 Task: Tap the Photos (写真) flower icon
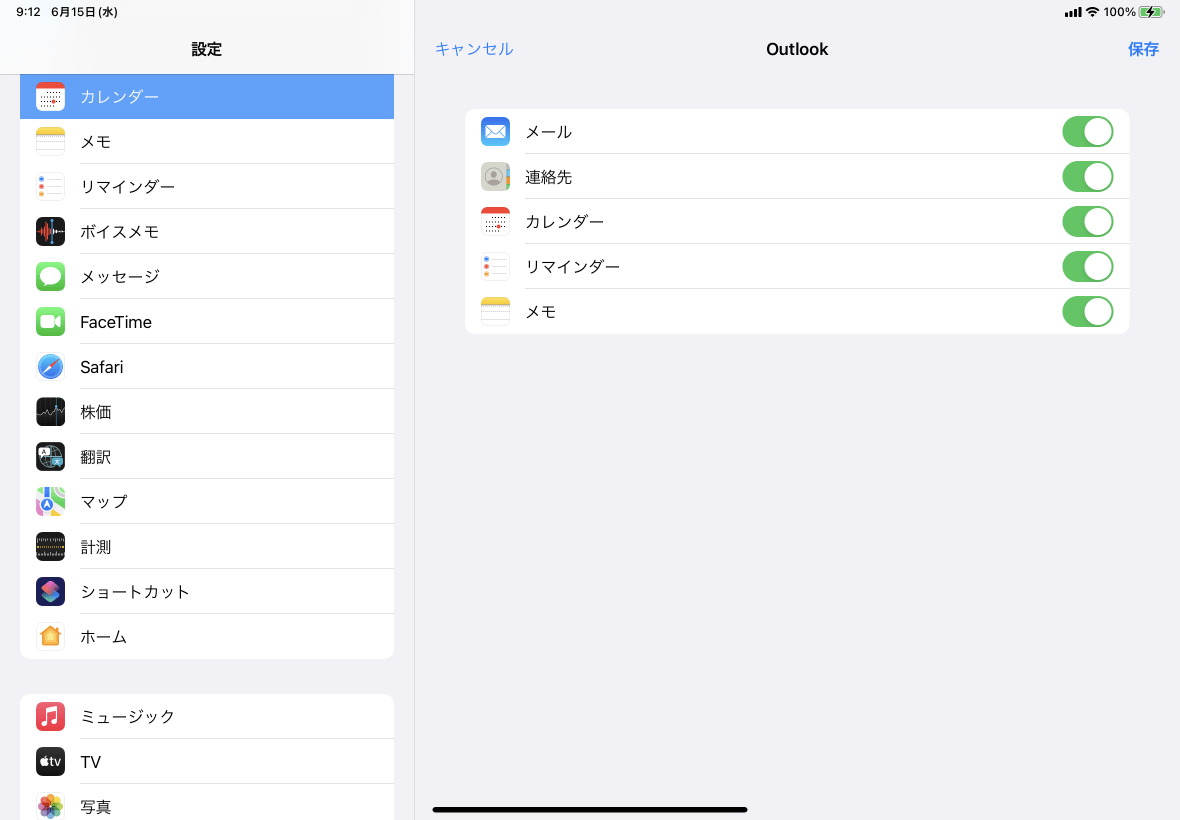tap(50, 806)
